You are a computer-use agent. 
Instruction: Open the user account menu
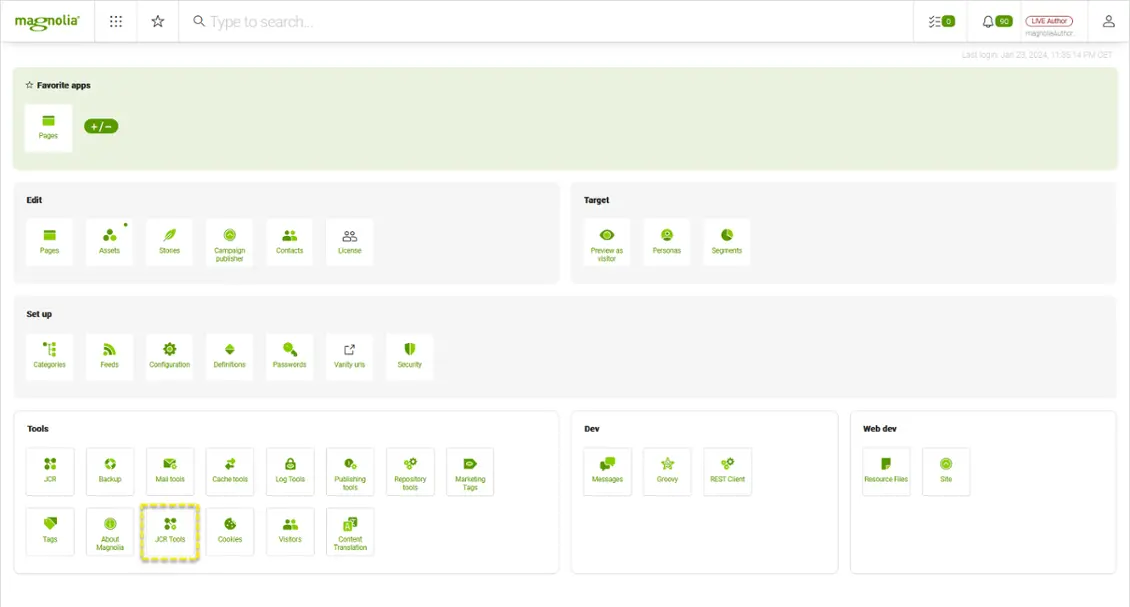1108,20
